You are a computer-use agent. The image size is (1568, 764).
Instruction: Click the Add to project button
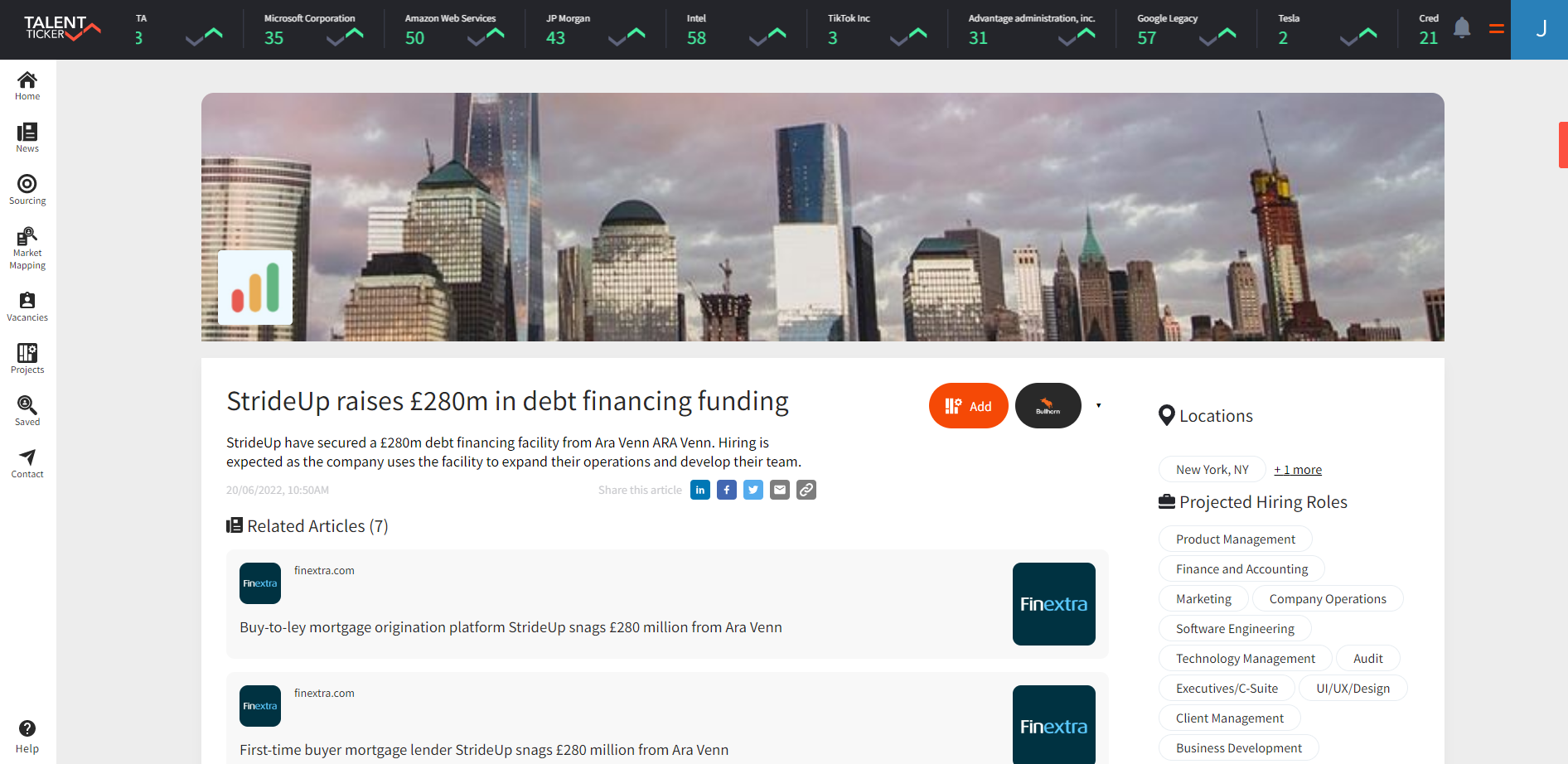[969, 406]
